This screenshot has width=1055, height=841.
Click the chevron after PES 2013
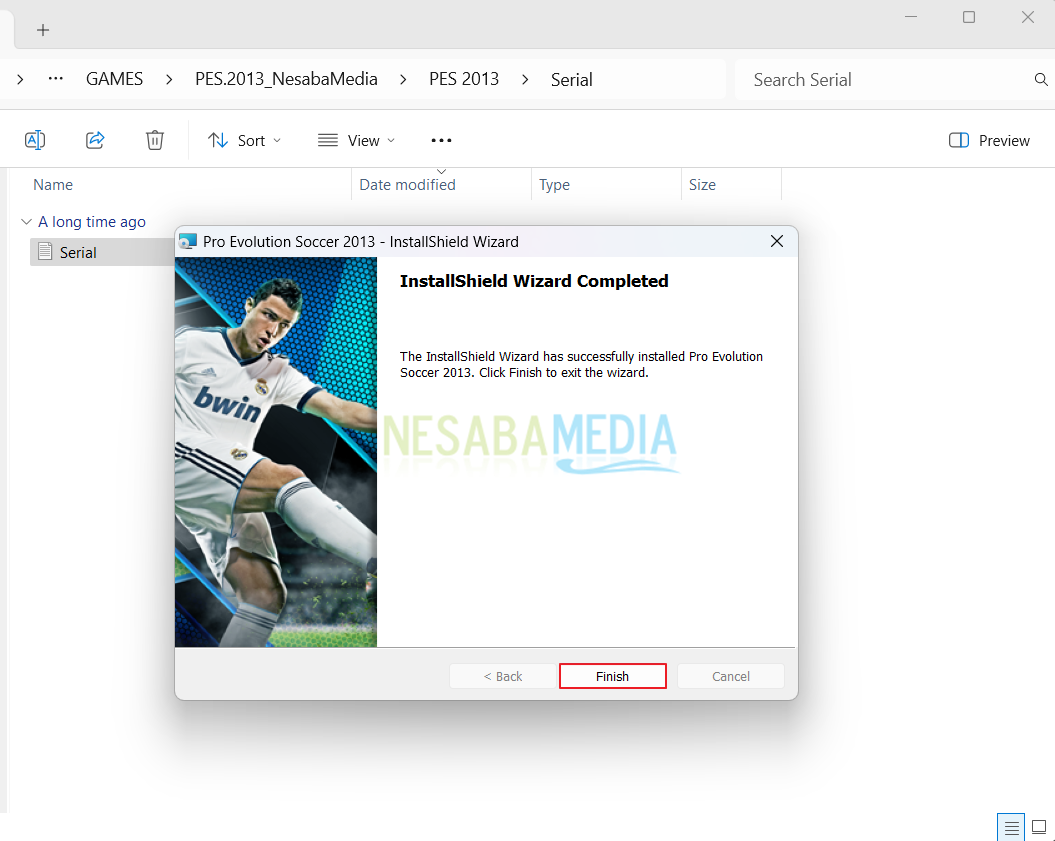[525, 79]
